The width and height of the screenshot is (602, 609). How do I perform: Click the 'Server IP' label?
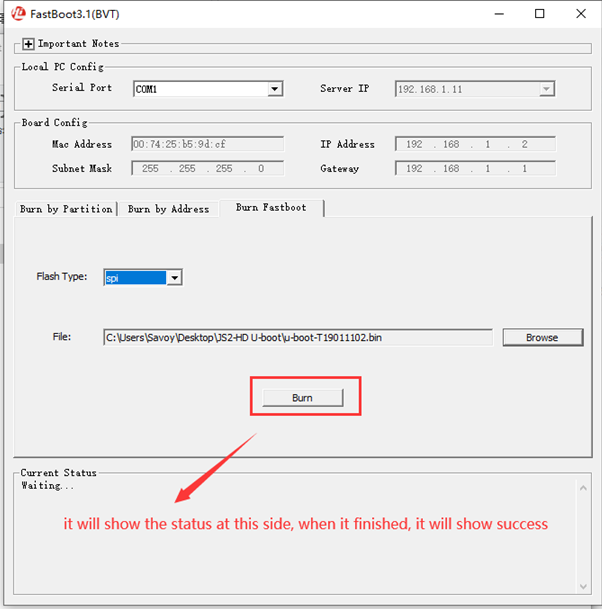(344, 89)
